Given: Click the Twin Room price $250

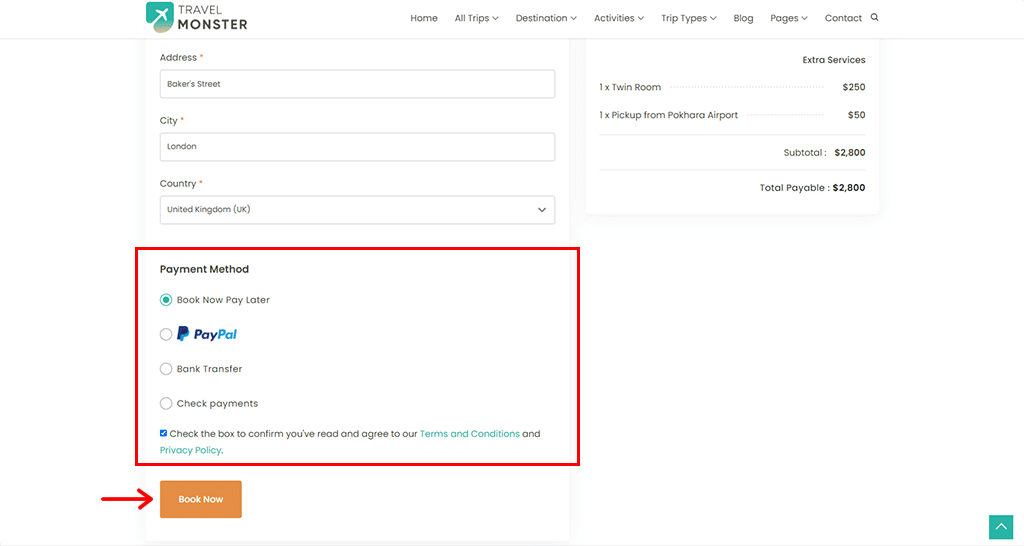Looking at the screenshot, I should (x=854, y=87).
